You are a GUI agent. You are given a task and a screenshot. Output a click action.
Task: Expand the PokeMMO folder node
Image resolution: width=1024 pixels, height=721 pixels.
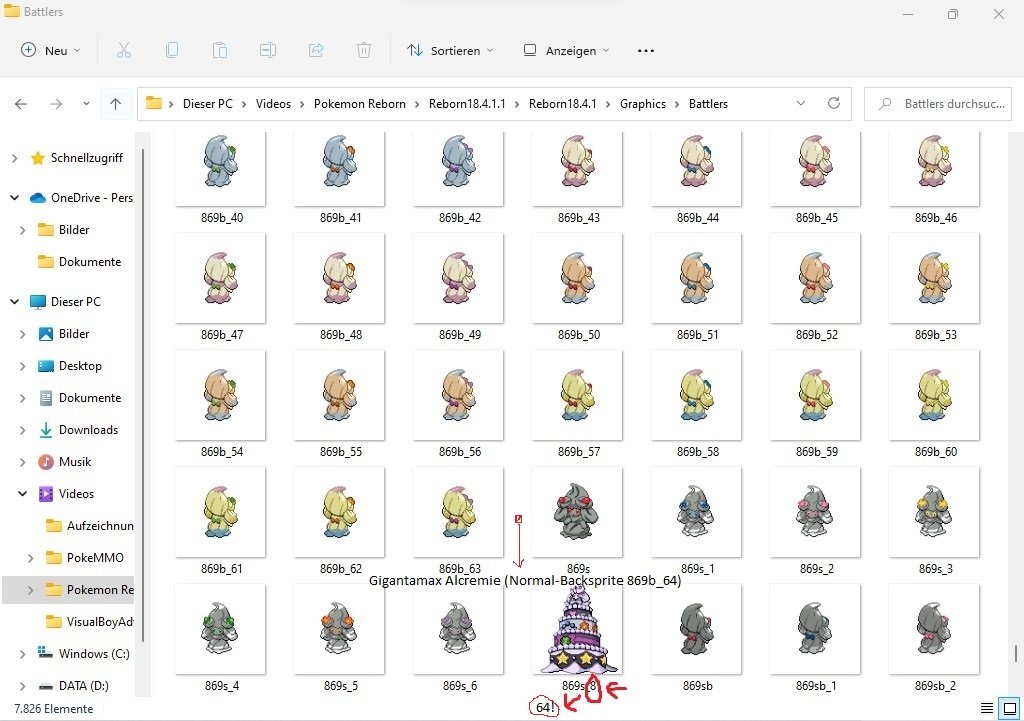click(x=31, y=558)
